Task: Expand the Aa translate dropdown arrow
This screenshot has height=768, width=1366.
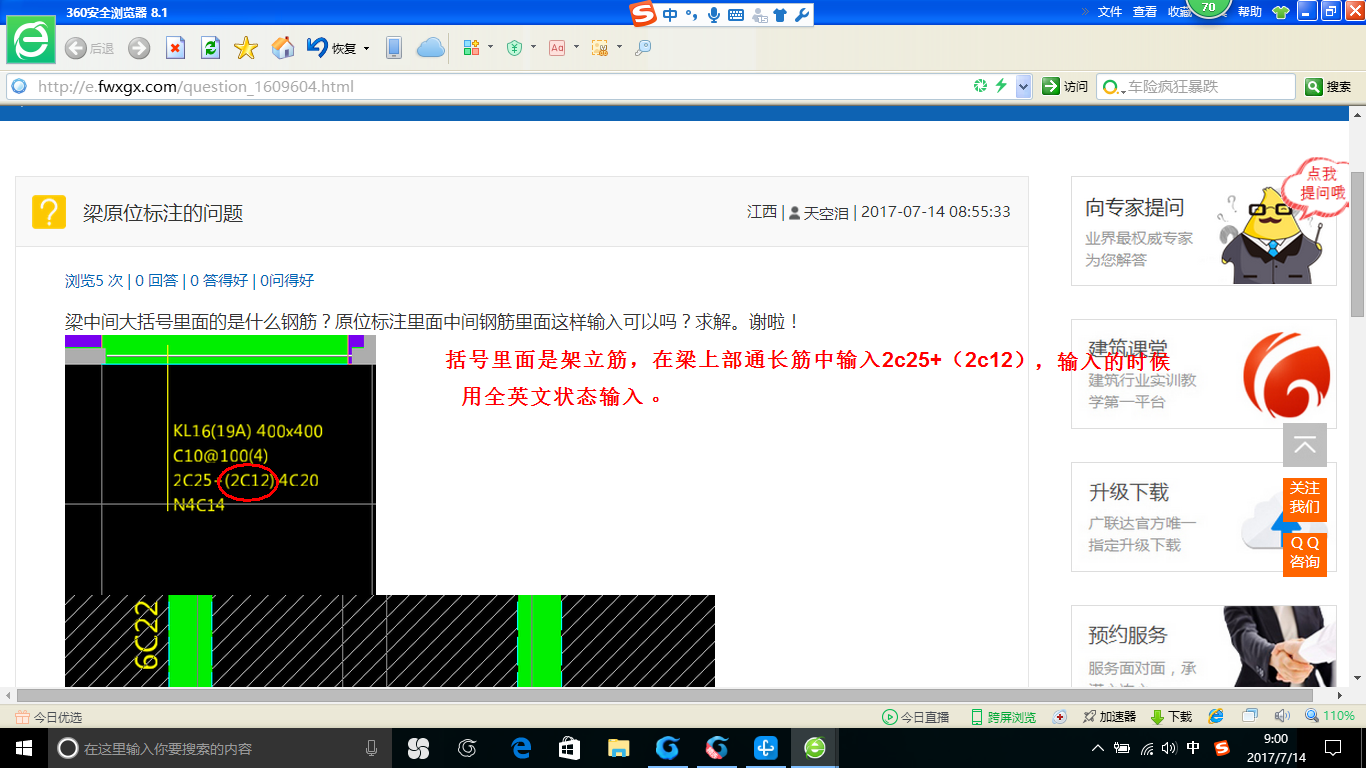Action: pos(576,47)
